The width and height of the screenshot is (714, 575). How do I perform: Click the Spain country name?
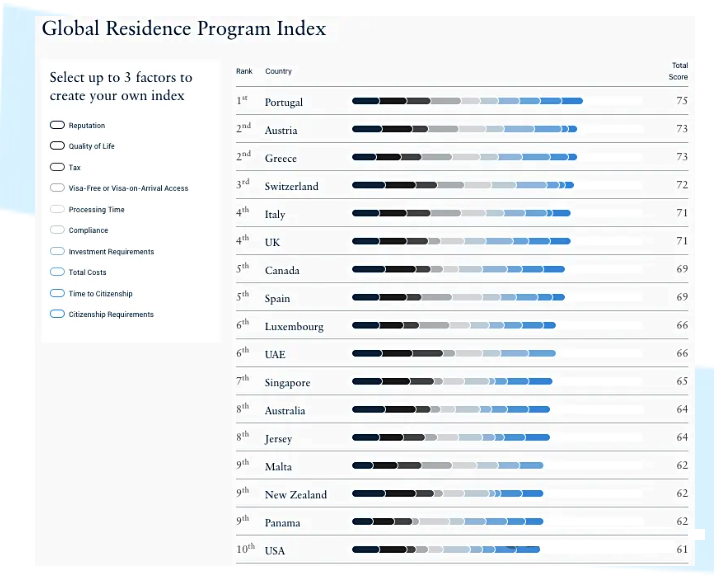(x=277, y=299)
